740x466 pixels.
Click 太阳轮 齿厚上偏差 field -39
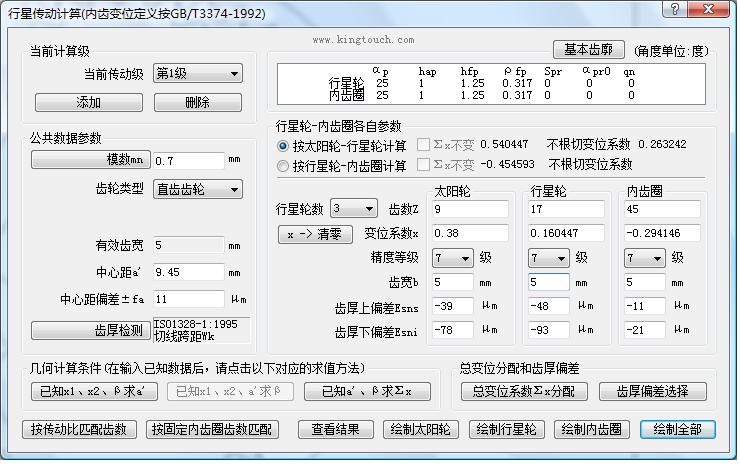pos(452,306)
